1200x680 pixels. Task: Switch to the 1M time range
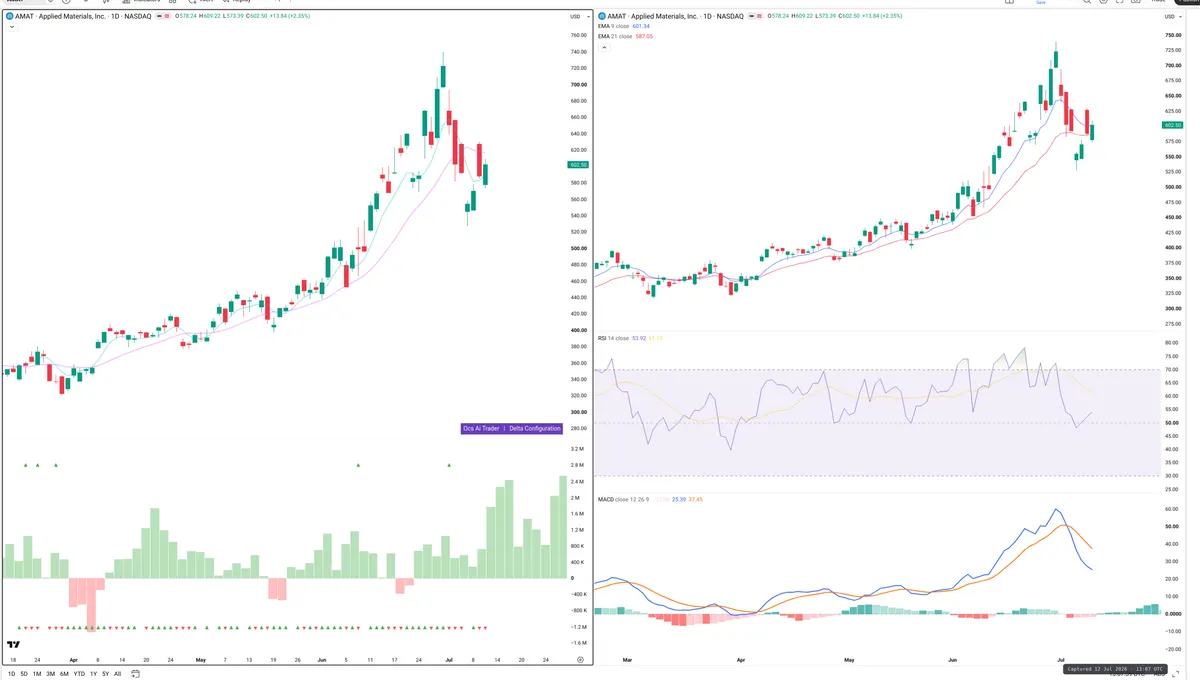[x=37, y=674]
